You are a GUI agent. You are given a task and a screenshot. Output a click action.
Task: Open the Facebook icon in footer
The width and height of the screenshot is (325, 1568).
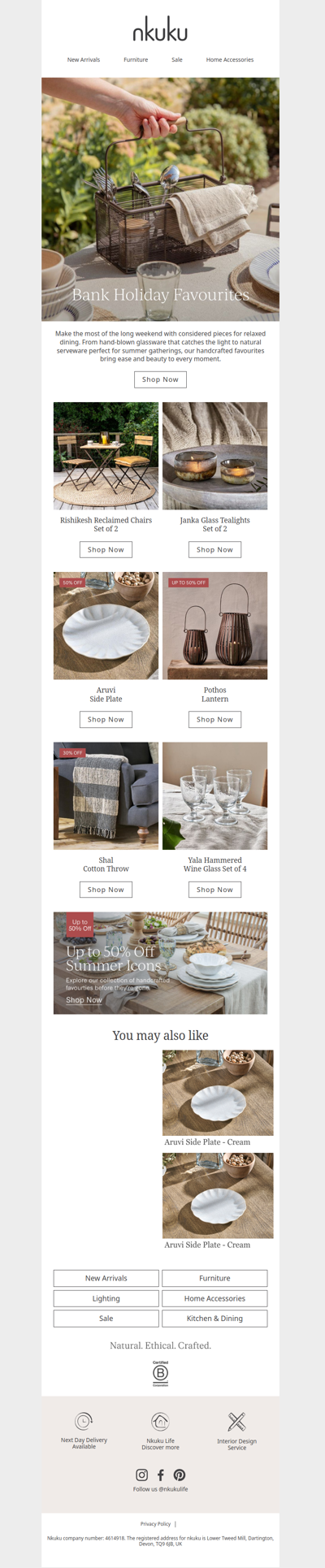(161, 1475)
